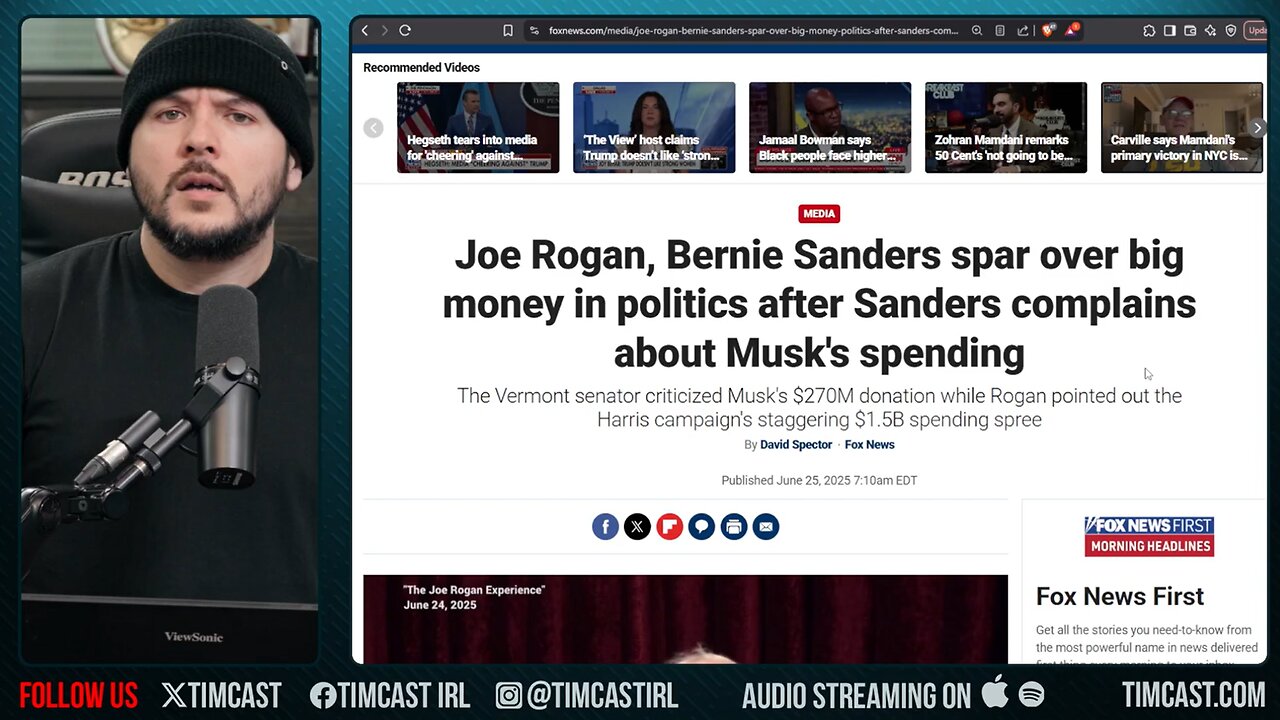1280x720 pixels.
Task: Click the share icon in address bar
Action: point(1022,31)
